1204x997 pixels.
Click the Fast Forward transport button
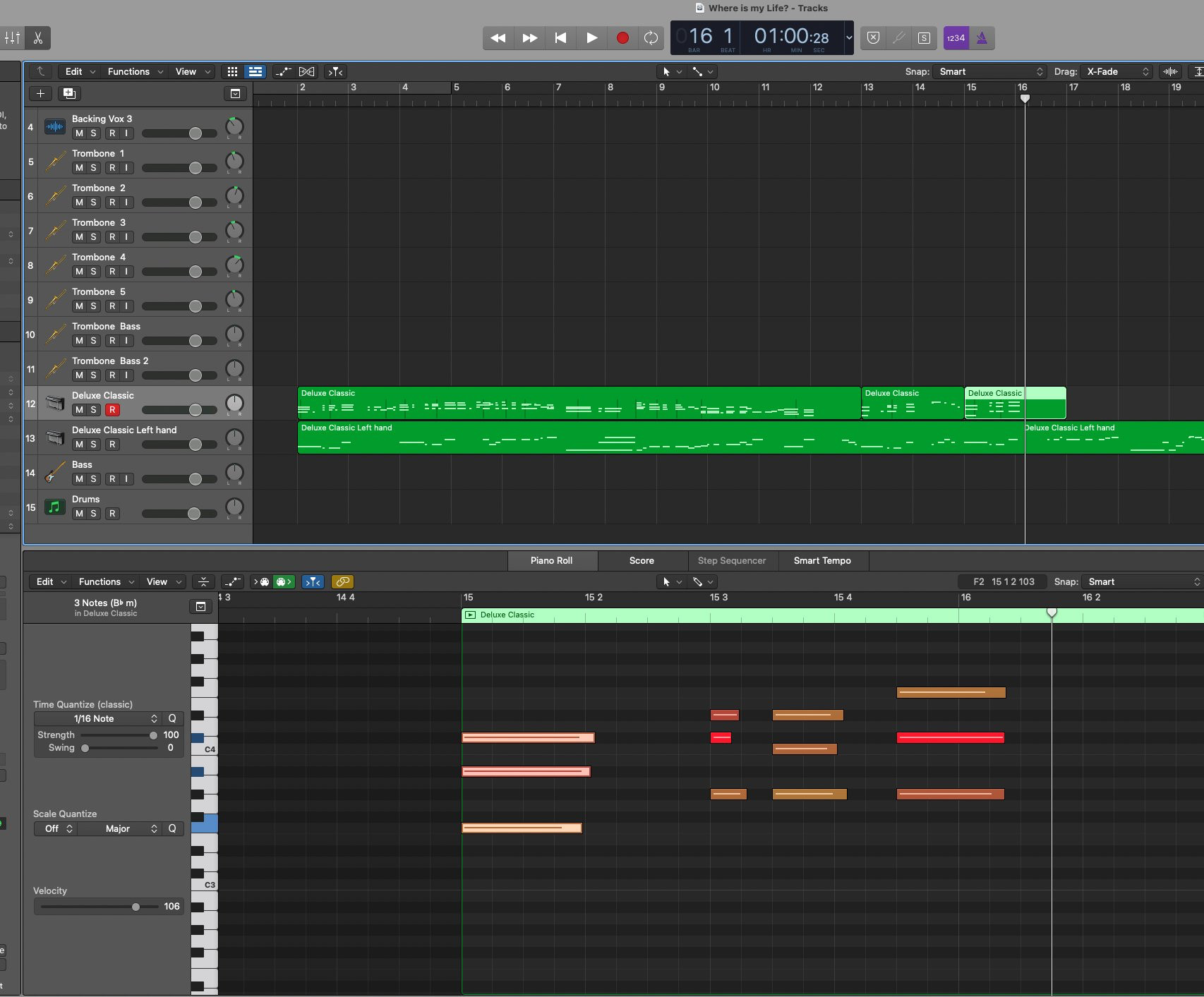click(x=529, y=38)
